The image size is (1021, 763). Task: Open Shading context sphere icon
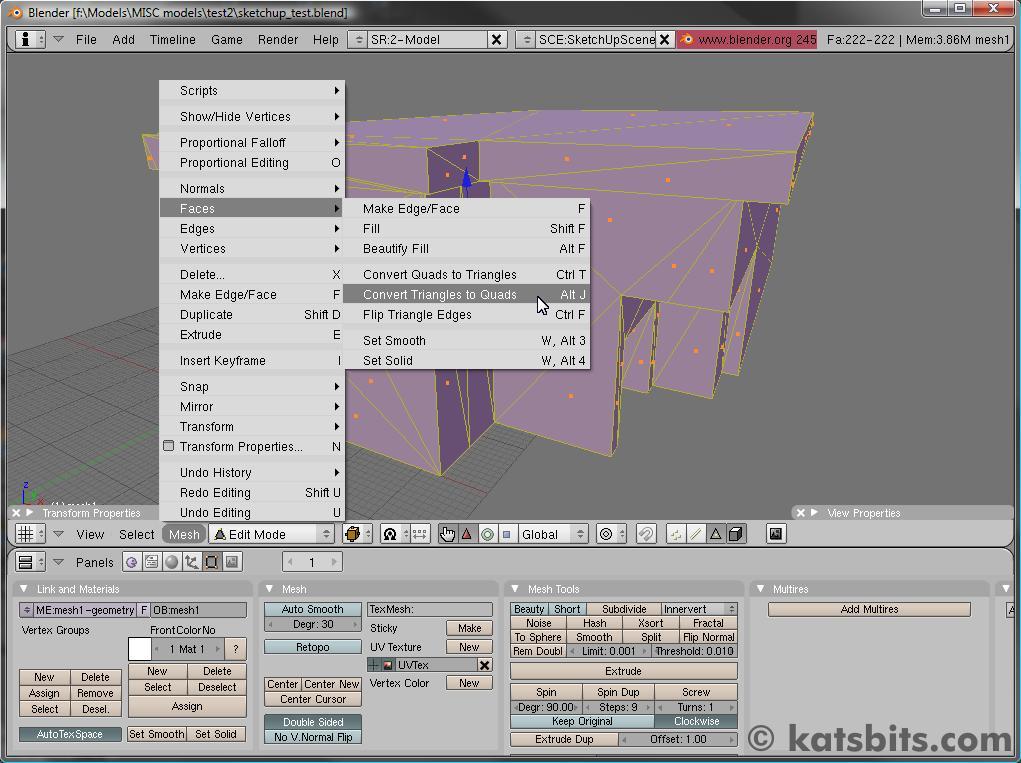click(x=171, y=562)
